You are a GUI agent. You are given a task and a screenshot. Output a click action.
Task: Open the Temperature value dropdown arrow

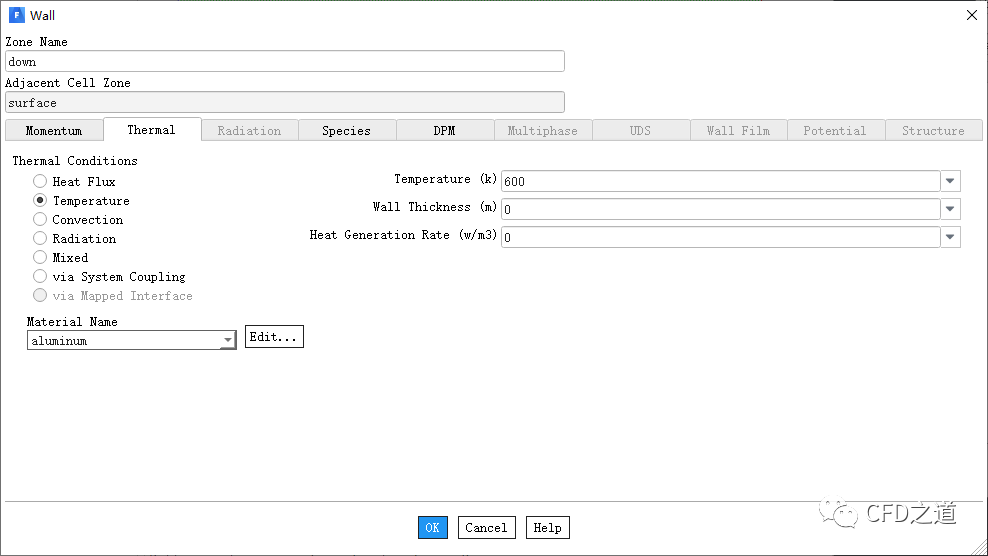point(950,181)
